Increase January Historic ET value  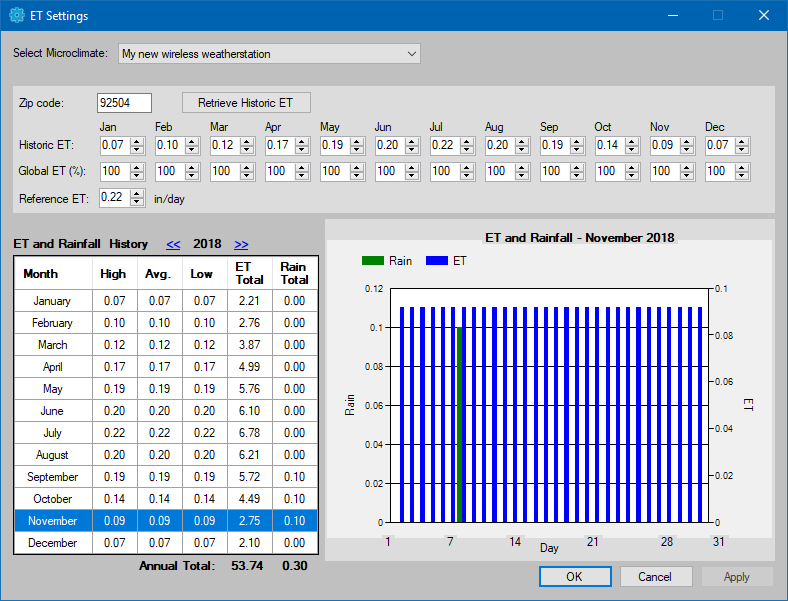point(137,142)
